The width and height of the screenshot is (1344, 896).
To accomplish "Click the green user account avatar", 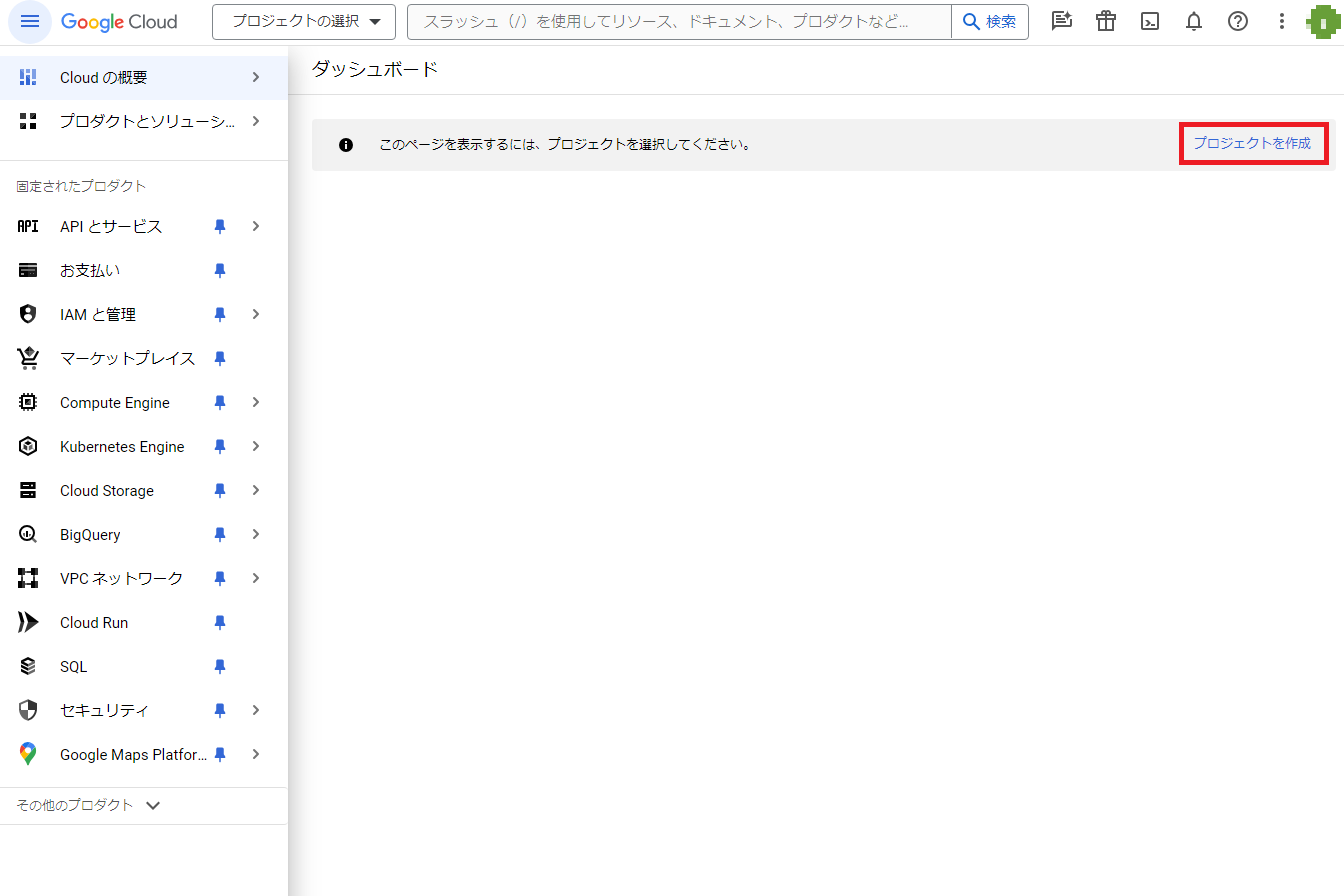I will click(1322, 21).
